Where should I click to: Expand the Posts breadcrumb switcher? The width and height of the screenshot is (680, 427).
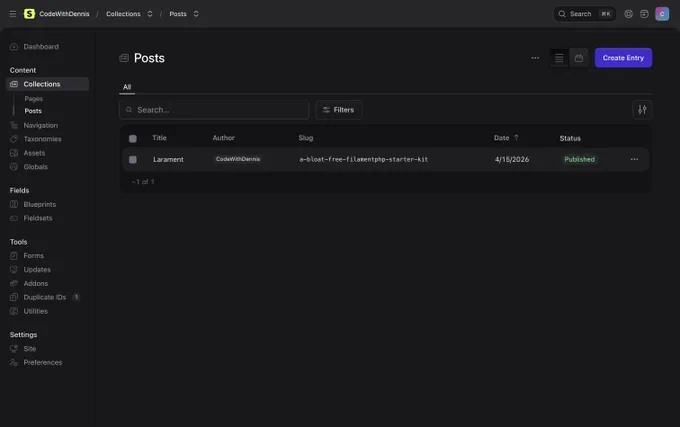pyautogui.click(x=196, y=14)
